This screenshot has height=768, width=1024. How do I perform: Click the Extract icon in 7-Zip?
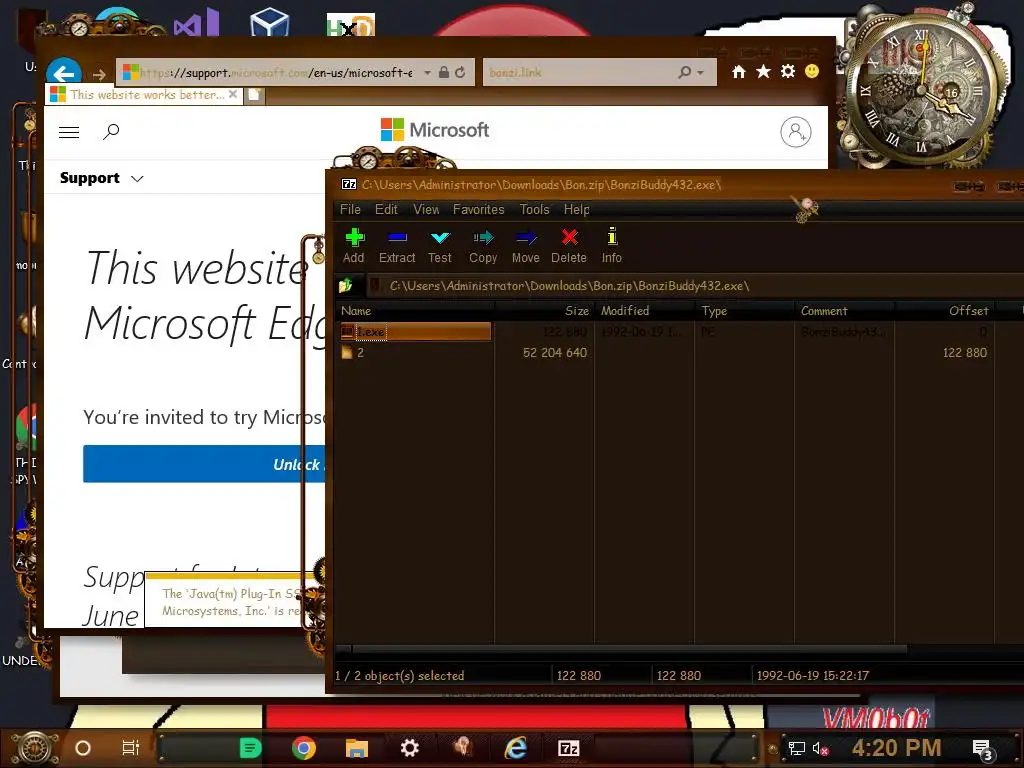(x=397, y=246)
